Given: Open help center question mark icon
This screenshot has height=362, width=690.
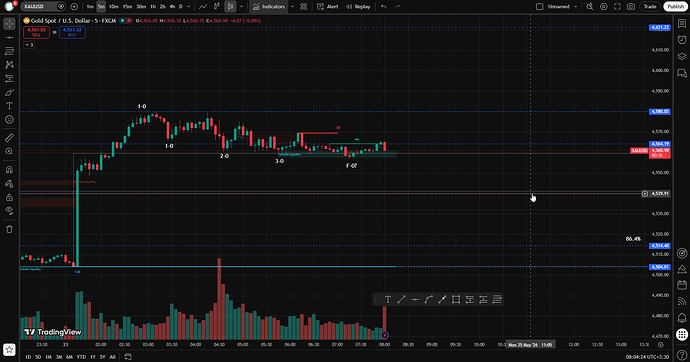Looking at the screenshot, I should click(682, 355).
